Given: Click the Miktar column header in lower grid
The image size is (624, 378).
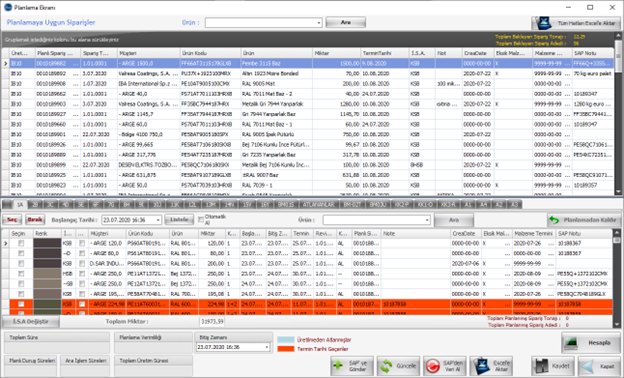Looking at the screenshot, I should (x=212, y=234).
